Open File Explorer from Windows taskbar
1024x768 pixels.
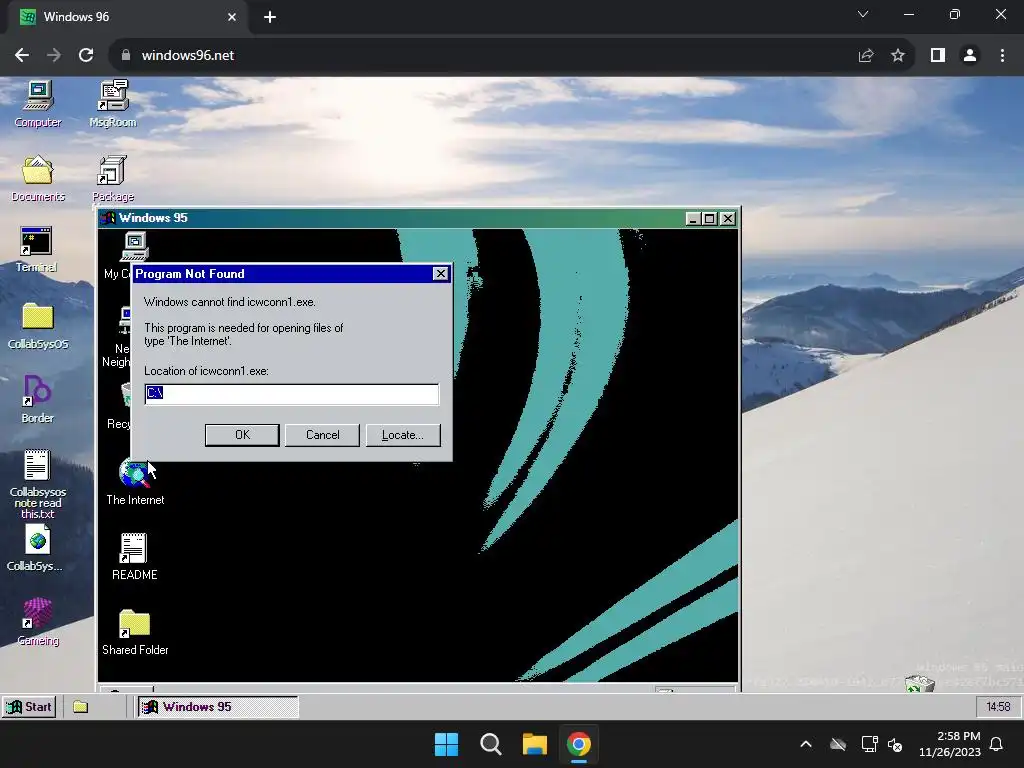534,744
